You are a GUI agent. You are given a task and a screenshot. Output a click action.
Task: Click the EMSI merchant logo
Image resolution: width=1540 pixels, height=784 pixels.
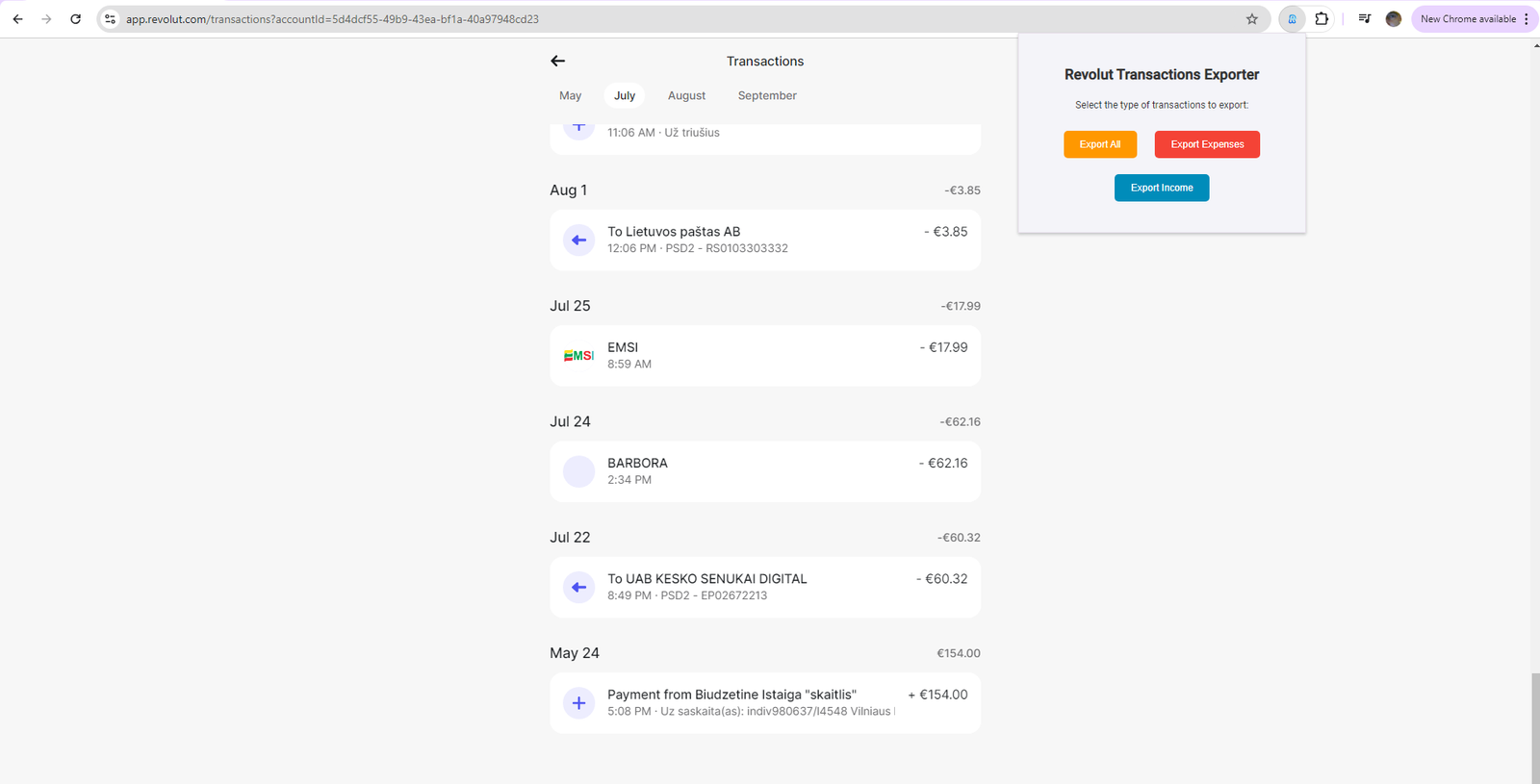[x=578, y=356]
